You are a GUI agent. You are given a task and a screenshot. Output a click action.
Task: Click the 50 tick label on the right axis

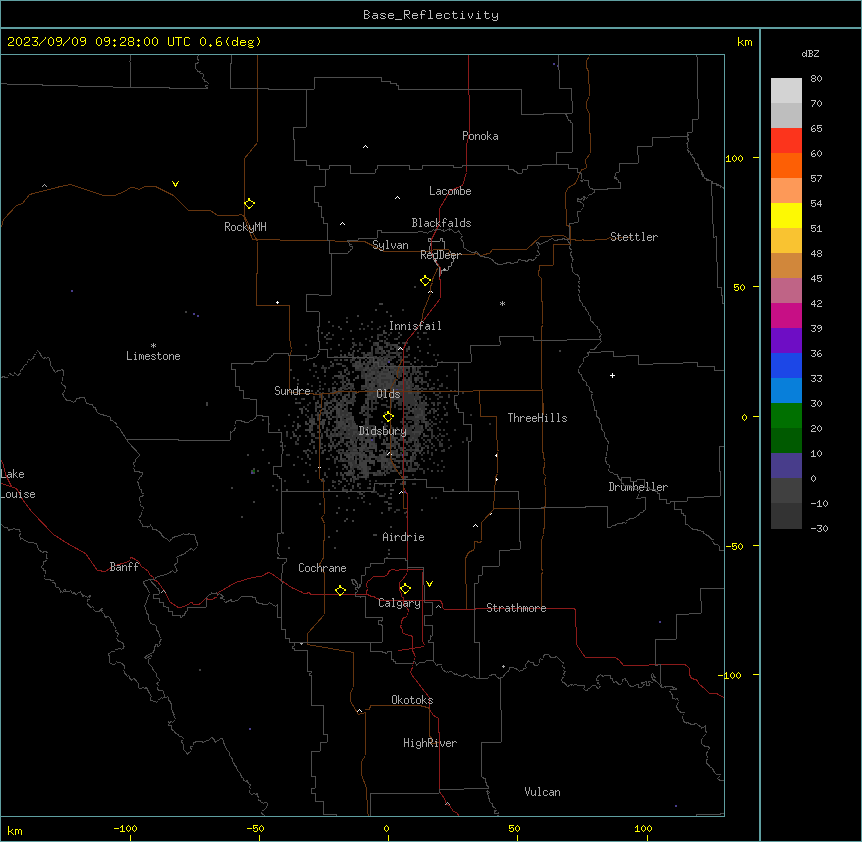(x=739, y=287)
